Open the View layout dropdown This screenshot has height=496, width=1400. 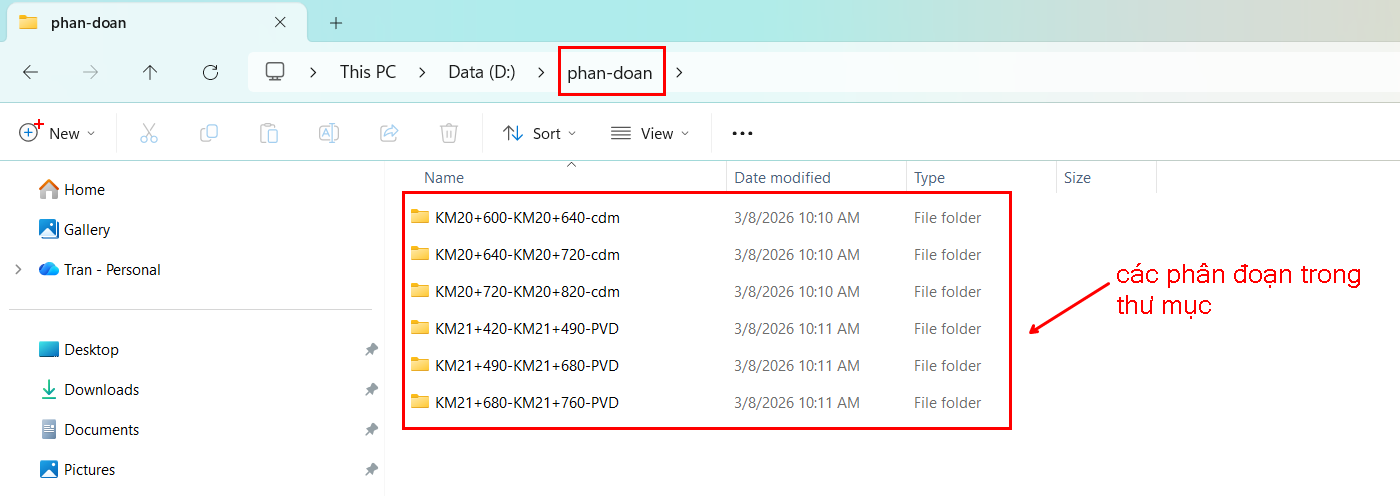point(650,133)
